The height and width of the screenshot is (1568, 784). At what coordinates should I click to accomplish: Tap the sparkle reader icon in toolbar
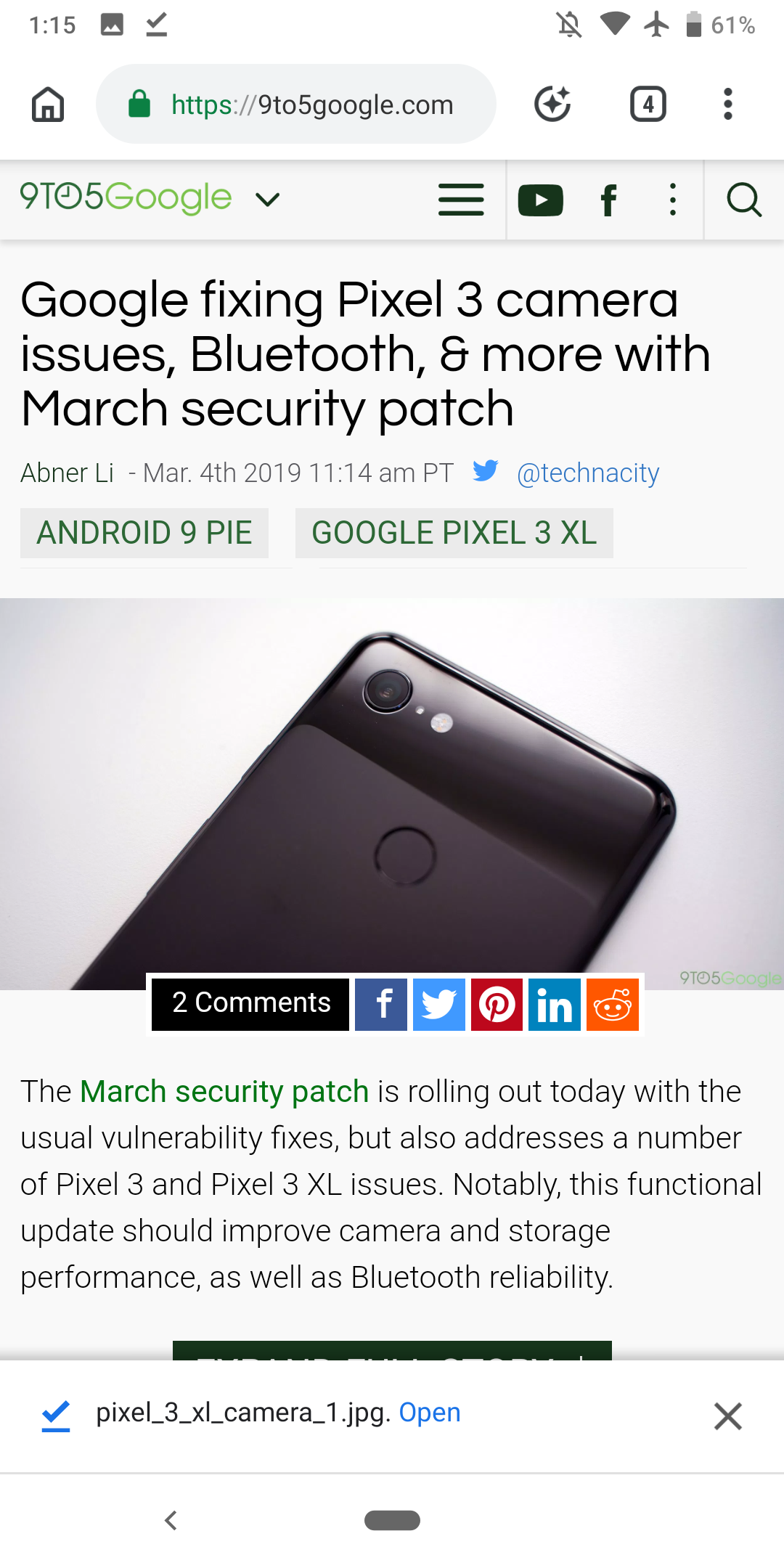click(552, 104)
